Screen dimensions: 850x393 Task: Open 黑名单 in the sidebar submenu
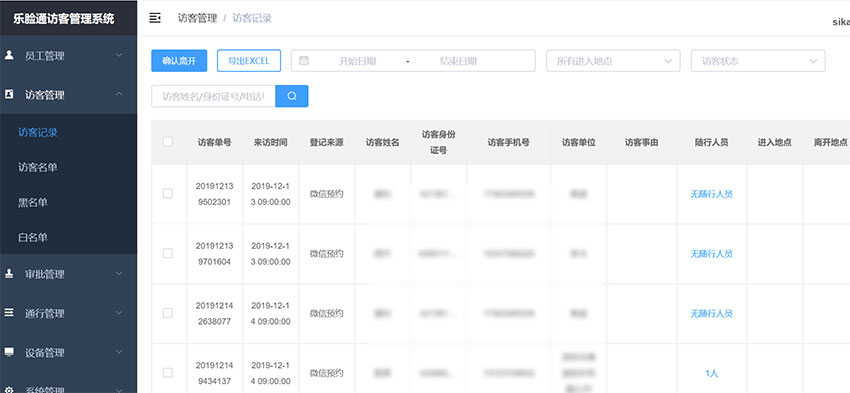coord(33,202)
